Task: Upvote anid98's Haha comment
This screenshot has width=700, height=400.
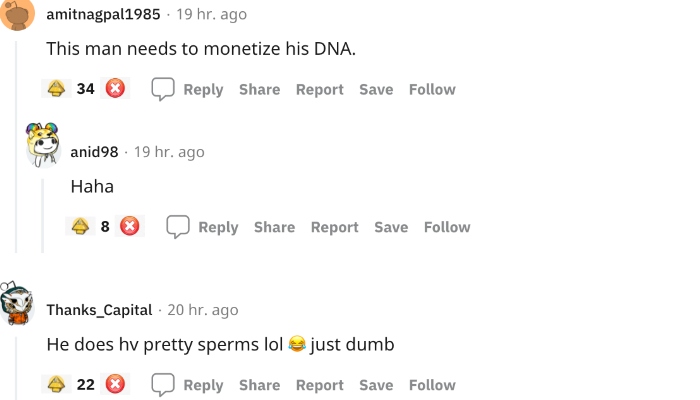Action: [x=81, y=227]
